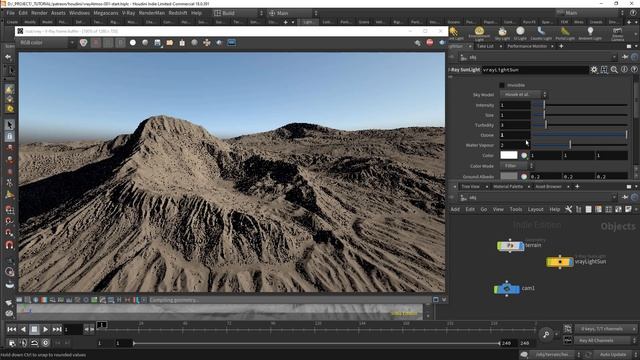Click the real time toggle clock icon
The image size is (640, 360).
(x=46, y=343)
